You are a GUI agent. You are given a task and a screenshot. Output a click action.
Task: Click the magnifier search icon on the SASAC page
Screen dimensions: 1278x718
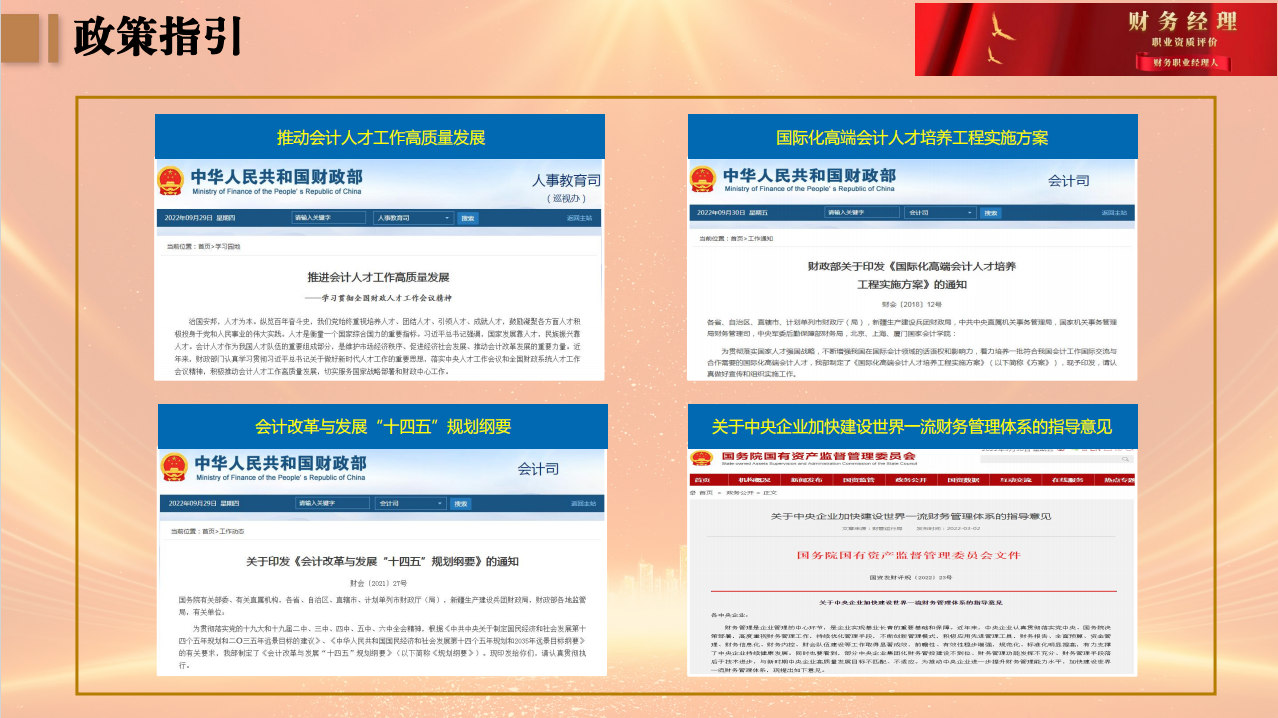tap(1125, 459)
